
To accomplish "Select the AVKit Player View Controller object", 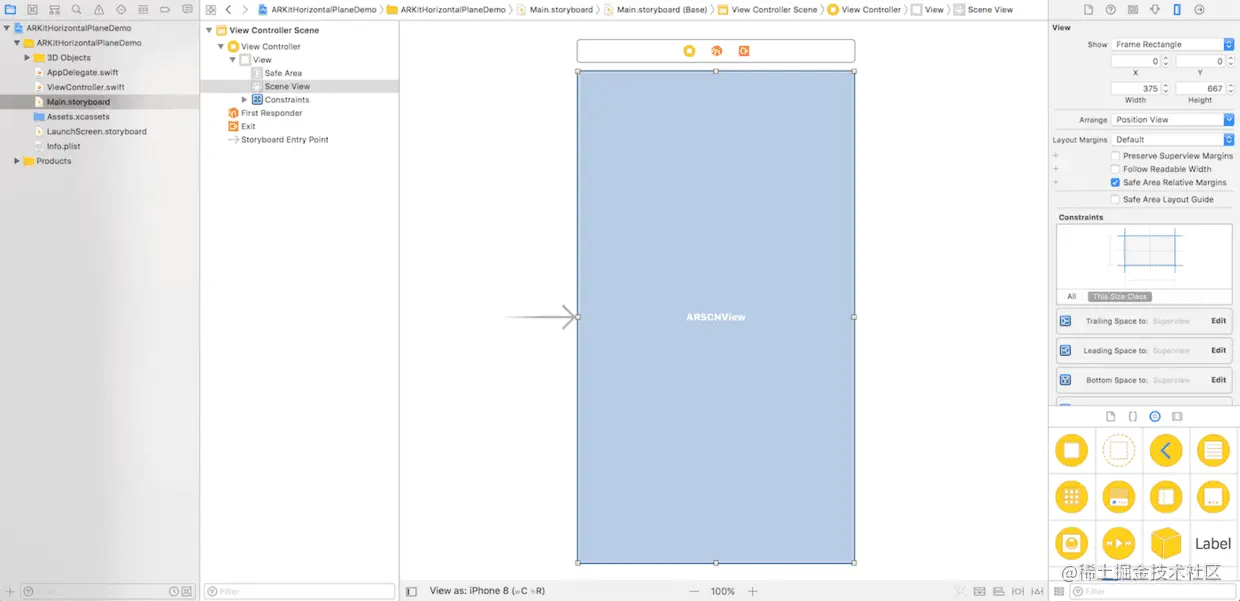I will tap(1119, 544).
